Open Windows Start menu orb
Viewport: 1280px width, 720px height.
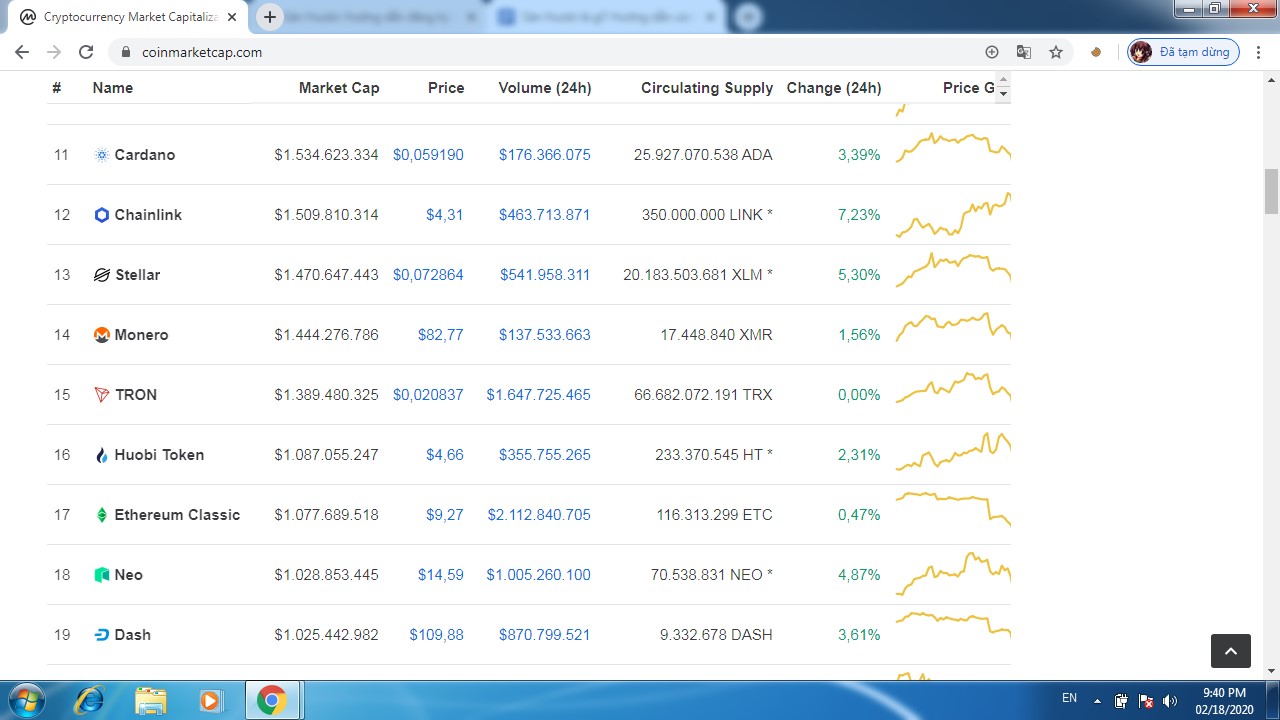27,700
